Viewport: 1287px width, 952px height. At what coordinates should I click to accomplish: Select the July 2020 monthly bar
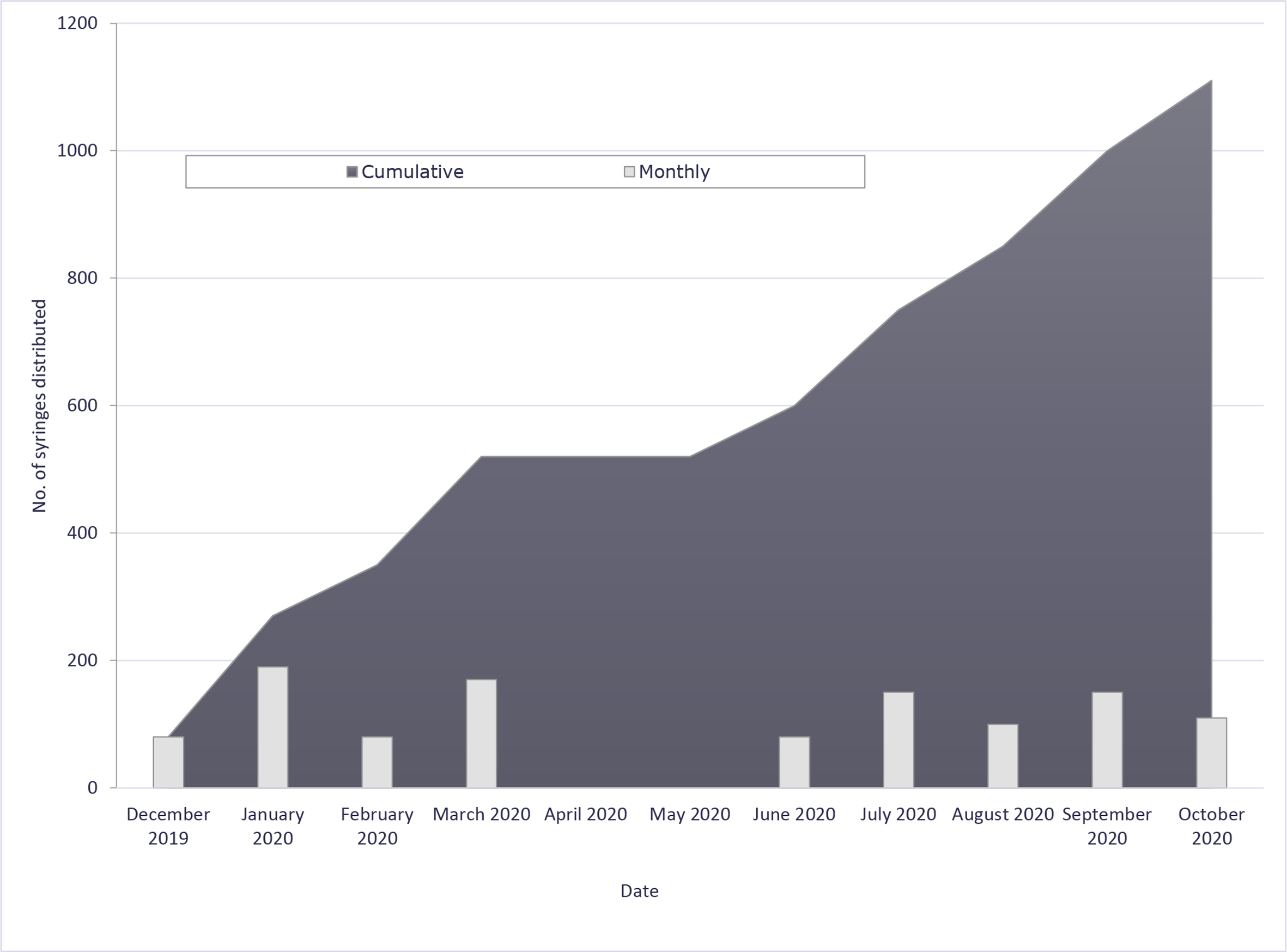coord(898,740)
